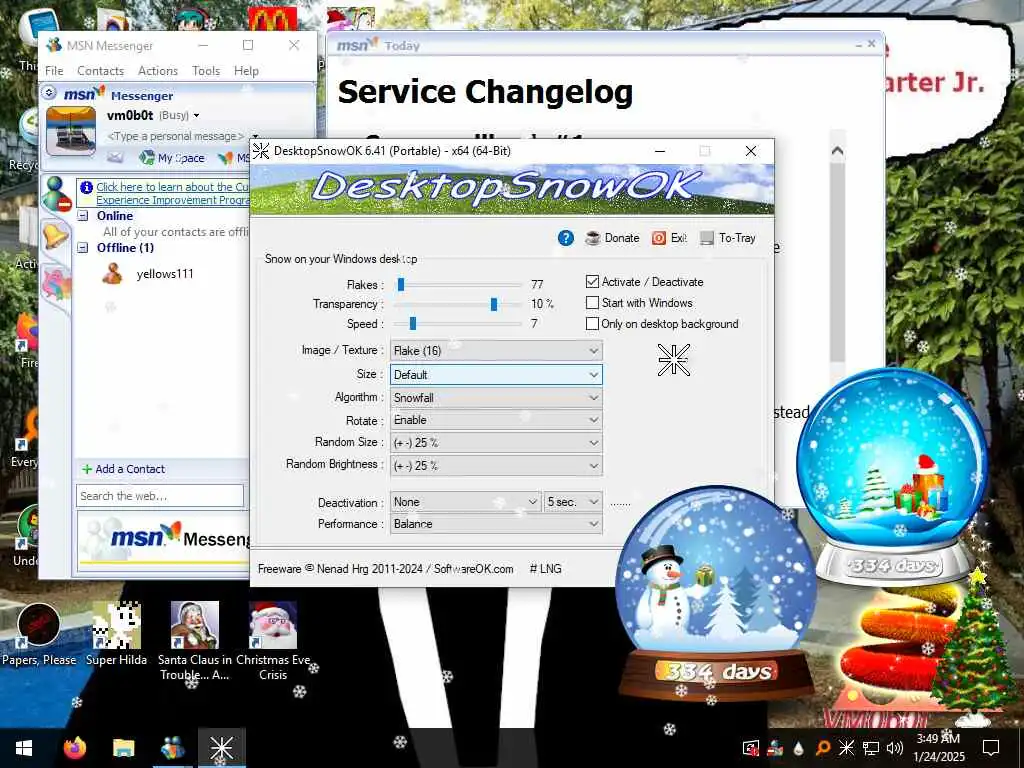Screen dimensions: 1024x768
Task: Open Contacts menu in MSN Messenger
Action: 100,71
